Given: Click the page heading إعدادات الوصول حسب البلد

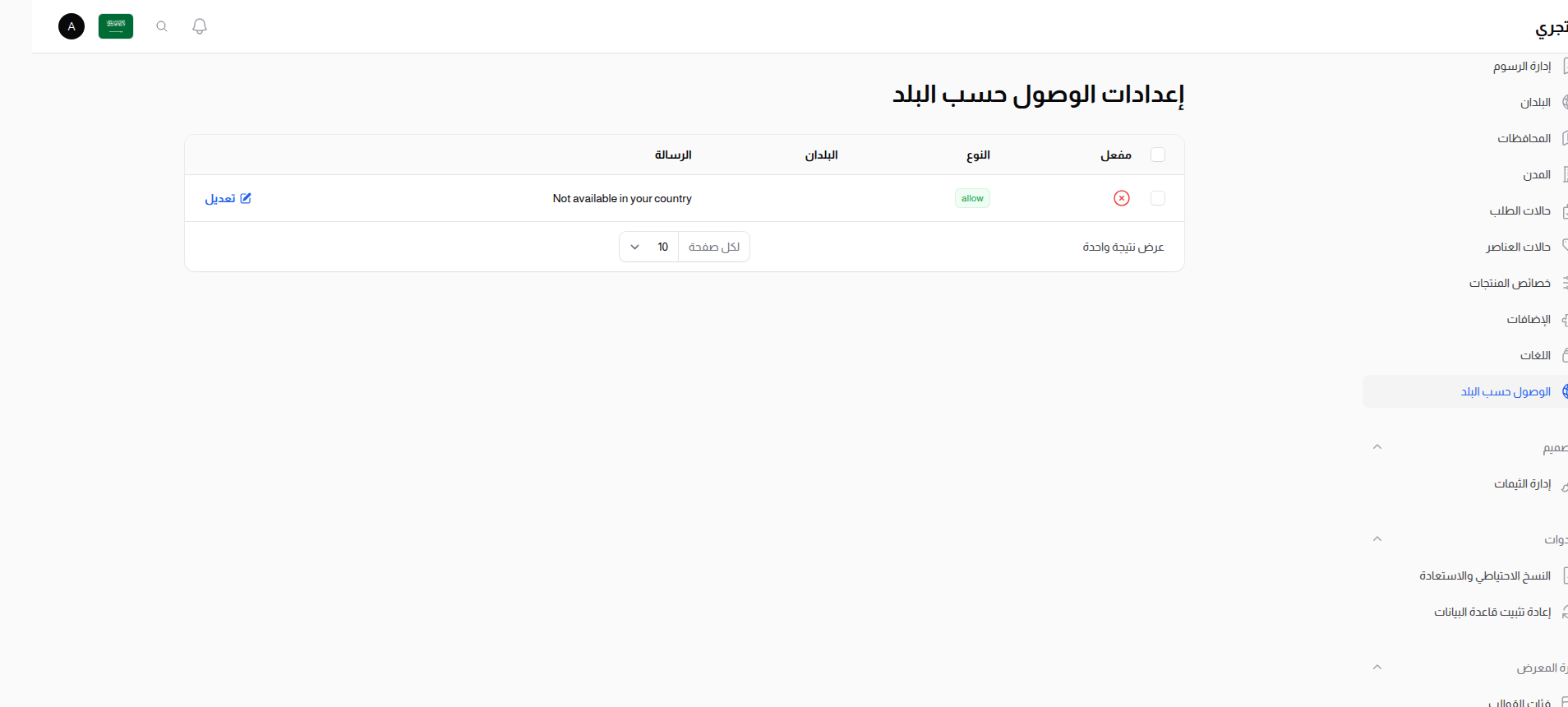Looking at the screenshot, I should [1039, 95].
